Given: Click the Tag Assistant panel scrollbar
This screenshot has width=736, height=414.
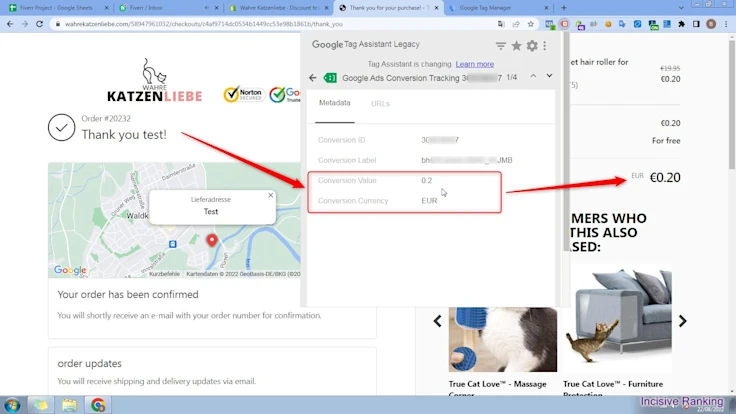Looking at the screenshot, I should click(x=567, y=141).
